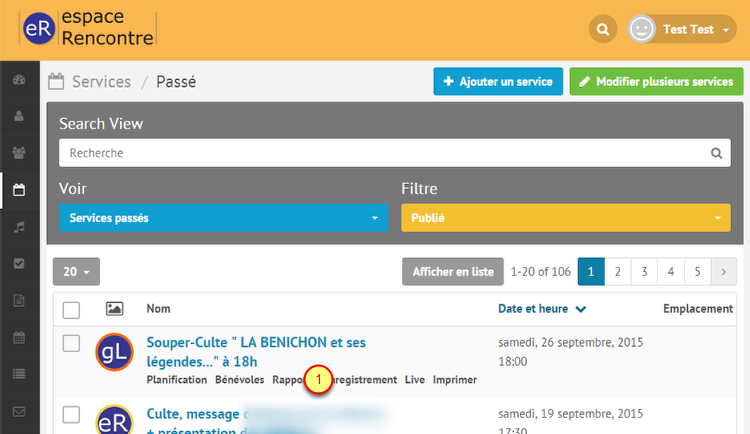The image size is (750, 434).
Task: Click the Modifier plusieurs services button
Action: [x=656, y=81]
